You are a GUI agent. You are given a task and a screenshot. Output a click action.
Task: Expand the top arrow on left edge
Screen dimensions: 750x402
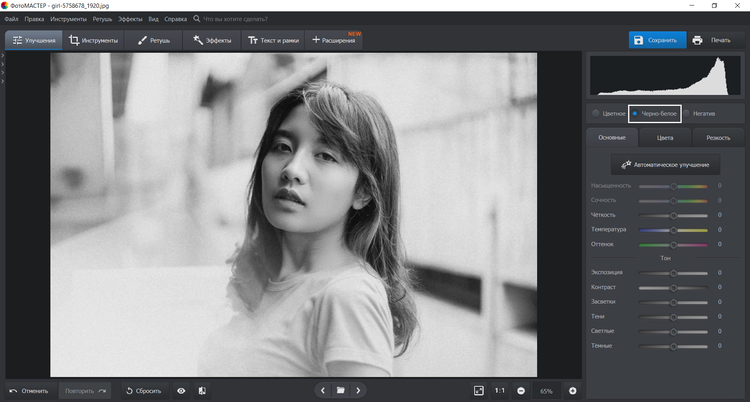coord(3,56)
